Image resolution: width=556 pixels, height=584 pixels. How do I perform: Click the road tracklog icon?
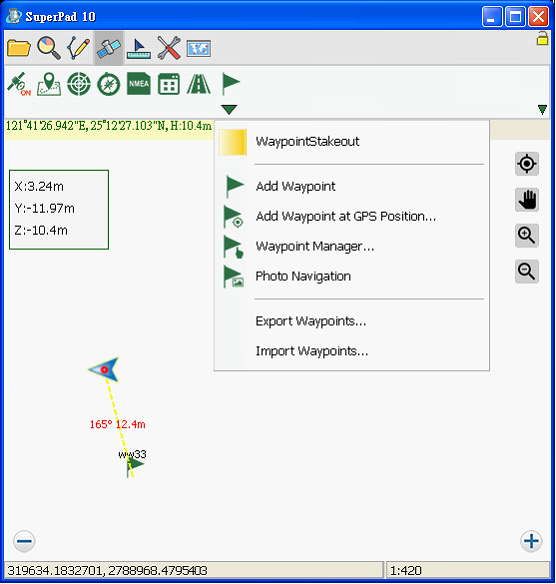tap(198, 84)
